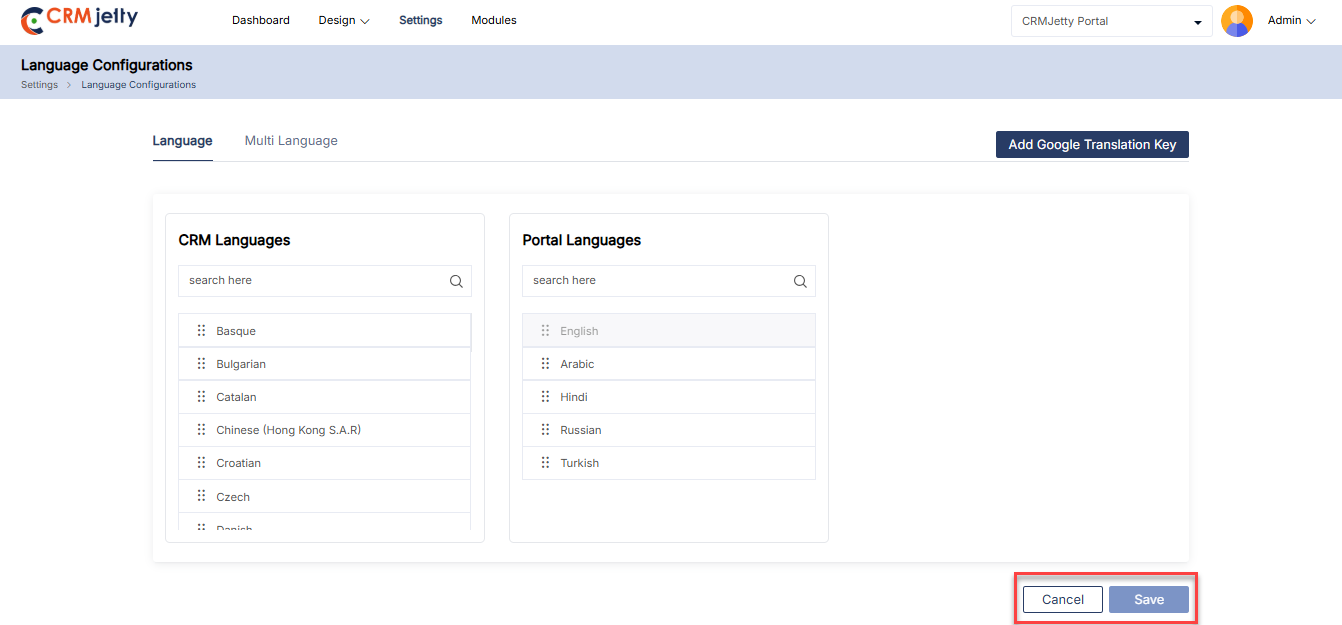Image resolution: width=1342 pixels, height=625 pixels.
Task: Expand the Design menu dropdown
Action: [344, 20]
